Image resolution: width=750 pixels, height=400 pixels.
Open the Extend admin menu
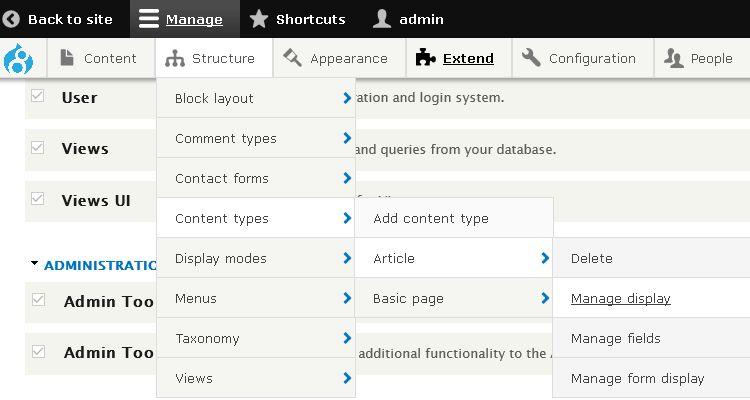pos(459,58)
